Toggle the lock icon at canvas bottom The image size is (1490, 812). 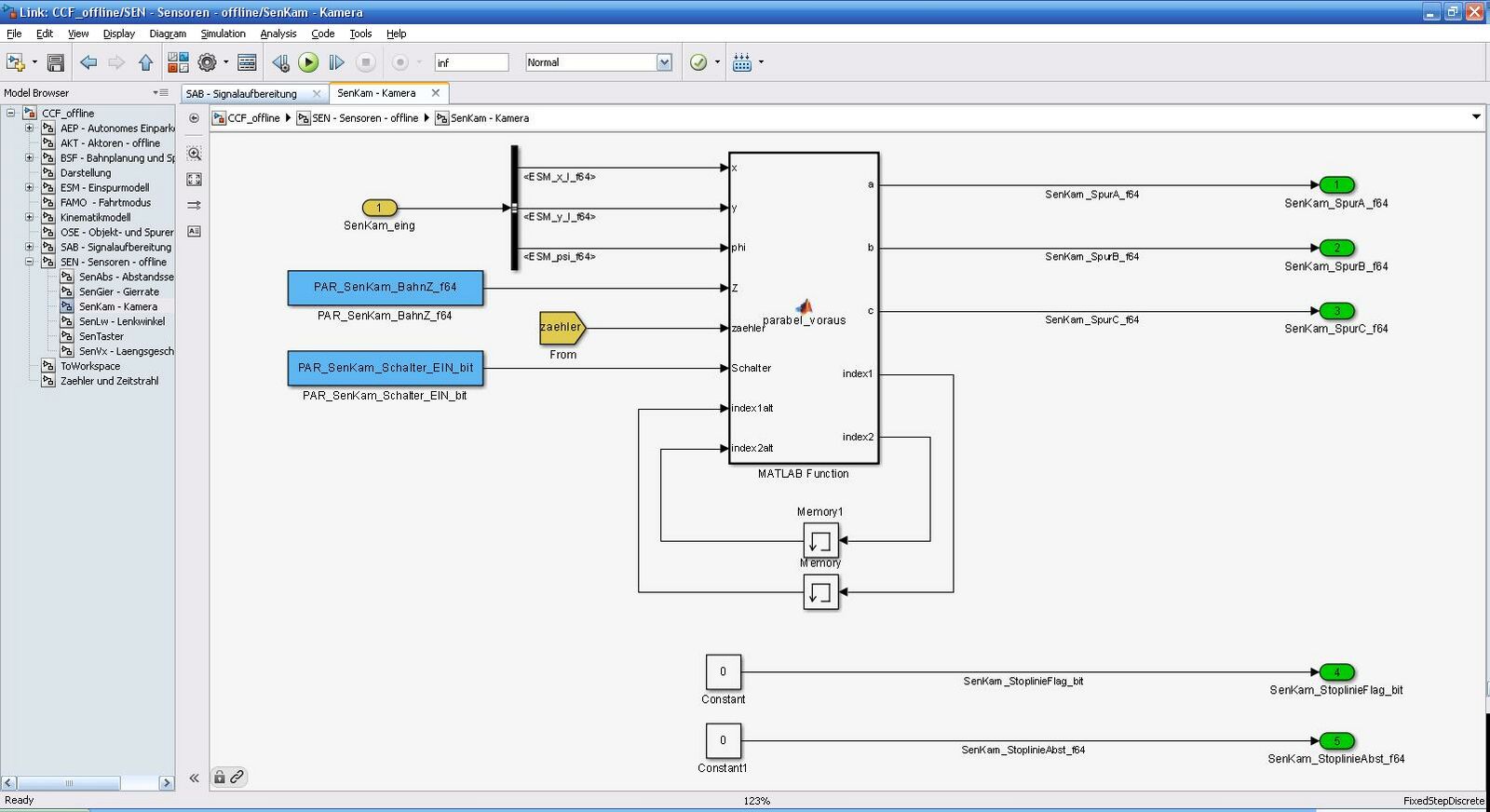coord(220,777)
